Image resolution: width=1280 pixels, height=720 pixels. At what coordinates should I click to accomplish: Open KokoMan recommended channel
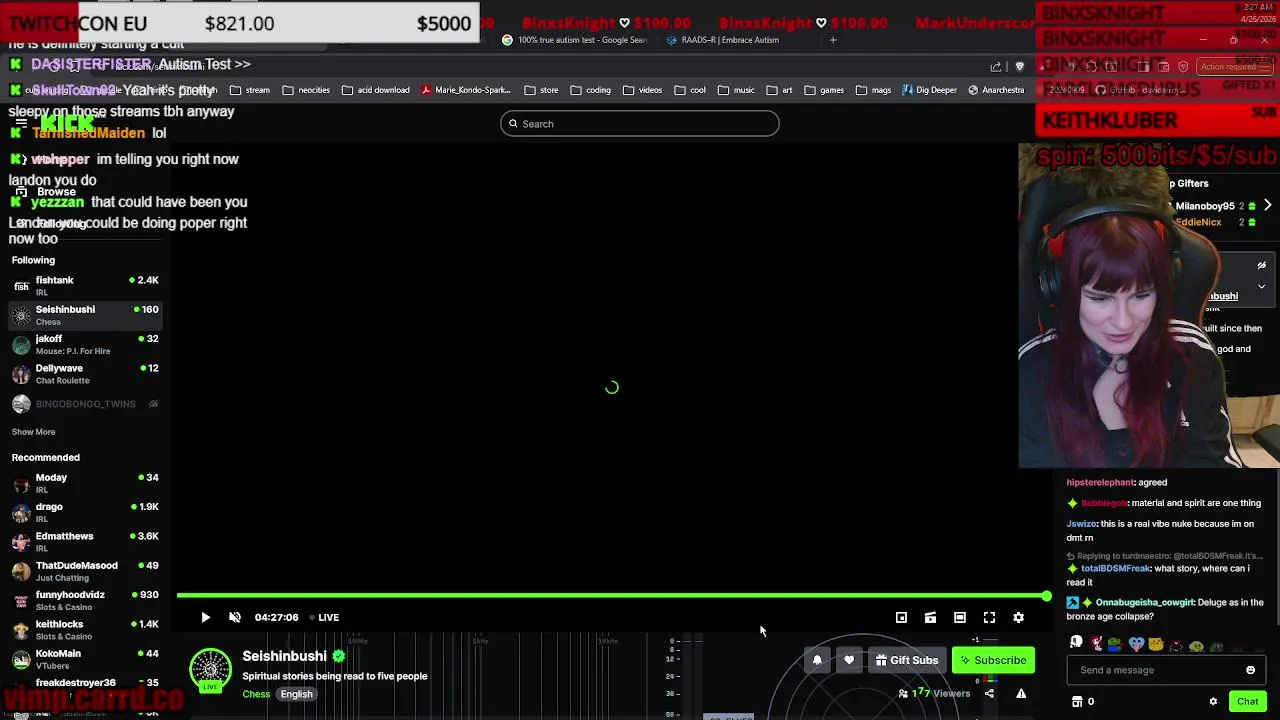tap(85, 659)
